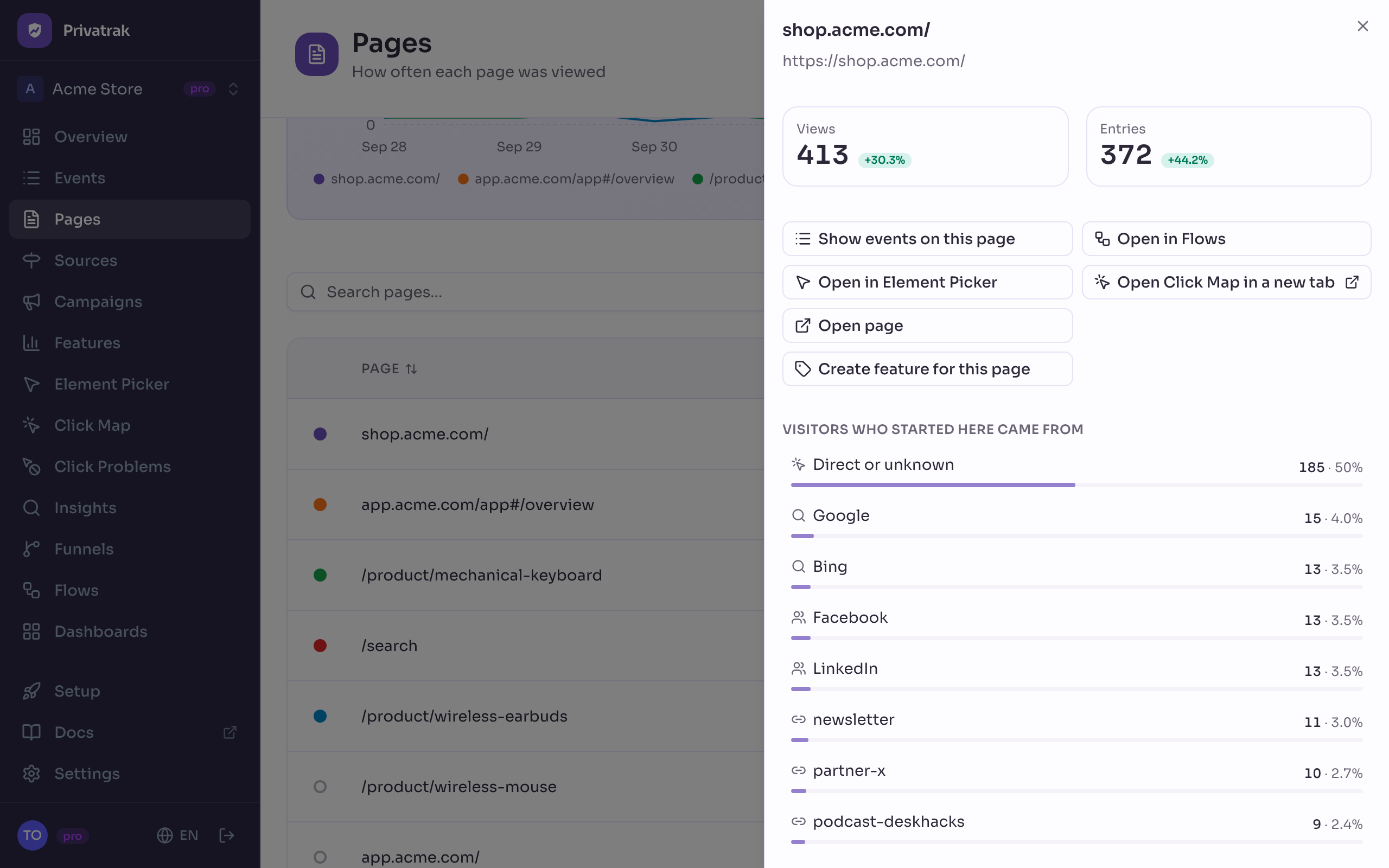Click the TO user avatar
Image resolution: width=1389 pixels, height=868 pixels.
point(32,835)
